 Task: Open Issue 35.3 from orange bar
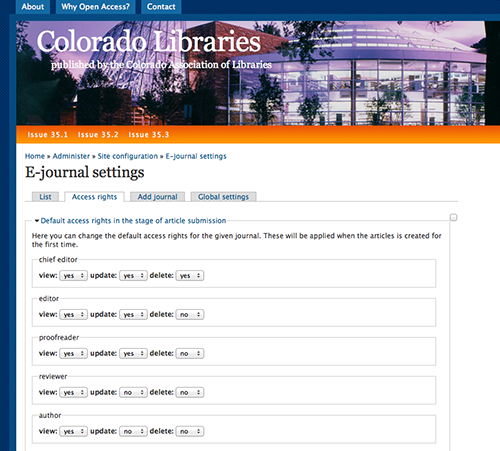149,135
